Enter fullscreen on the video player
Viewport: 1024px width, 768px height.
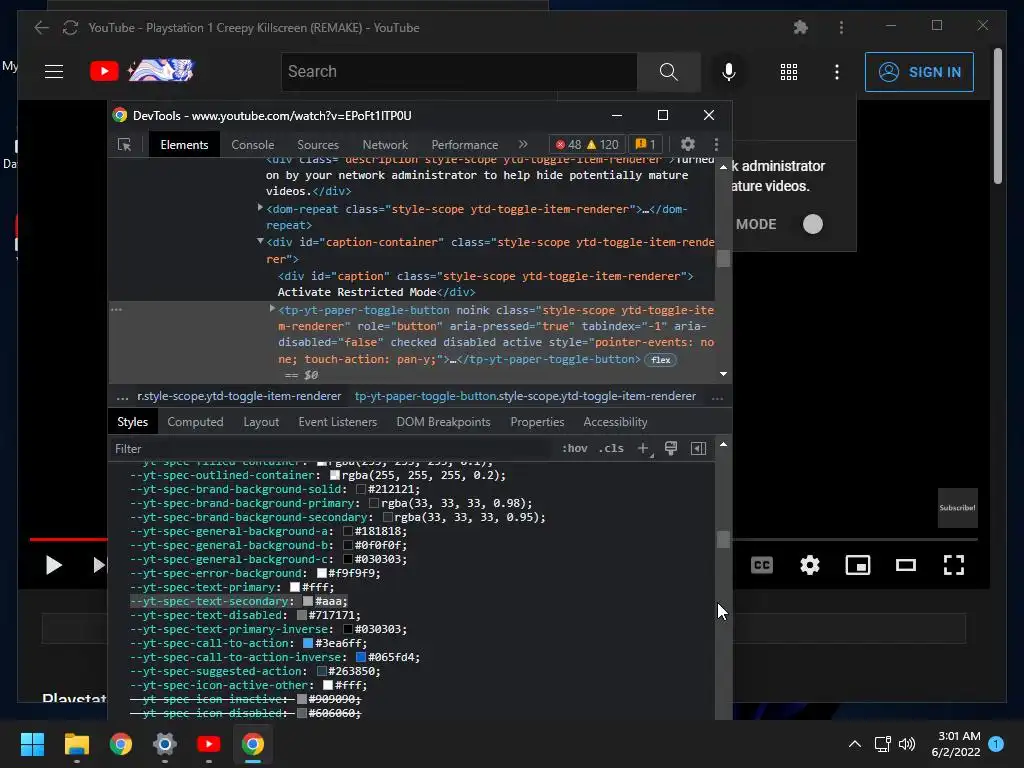[x=953, y=565]
